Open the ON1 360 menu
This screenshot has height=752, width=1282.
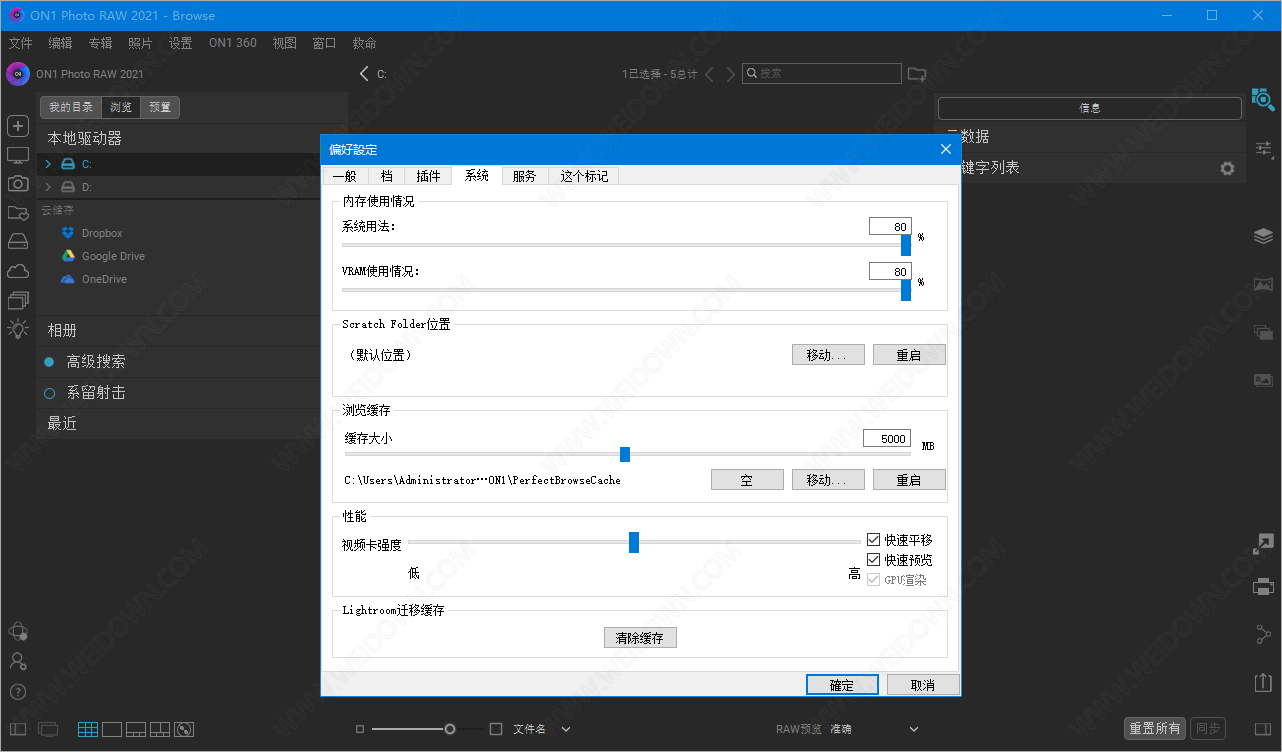pos(232,43)
